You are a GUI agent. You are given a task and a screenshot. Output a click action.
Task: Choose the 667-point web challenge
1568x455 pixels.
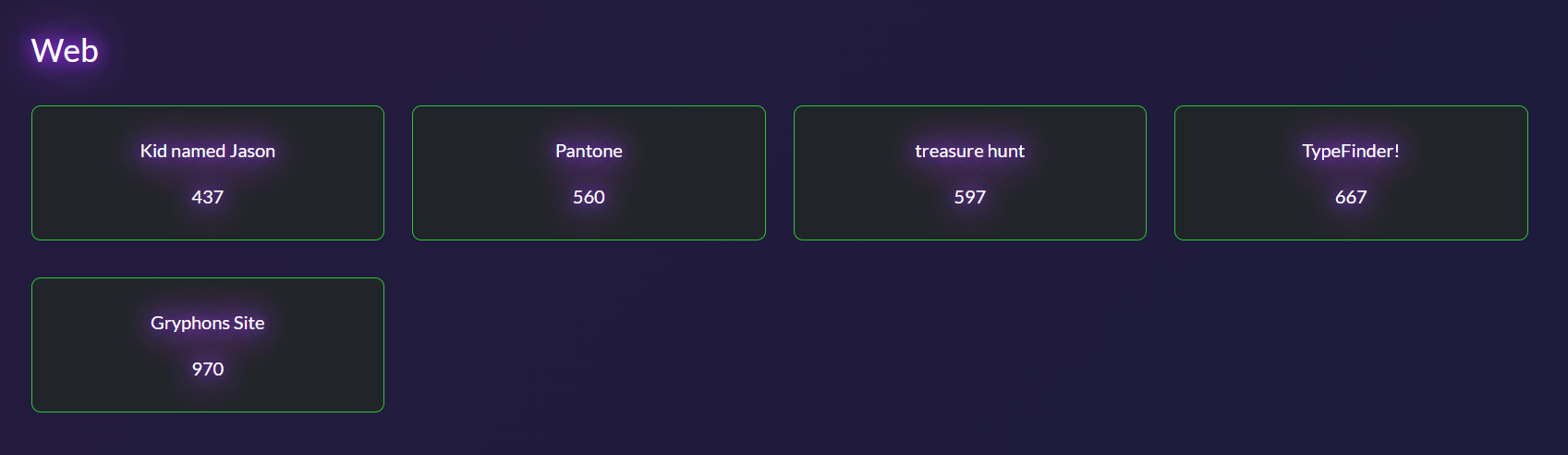coord(1350,173)
